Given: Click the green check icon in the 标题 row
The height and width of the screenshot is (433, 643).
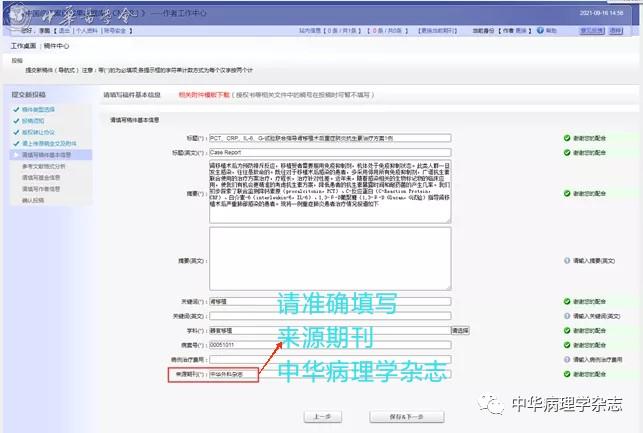Looking at the screenshot, I should (x=567, y=138).
